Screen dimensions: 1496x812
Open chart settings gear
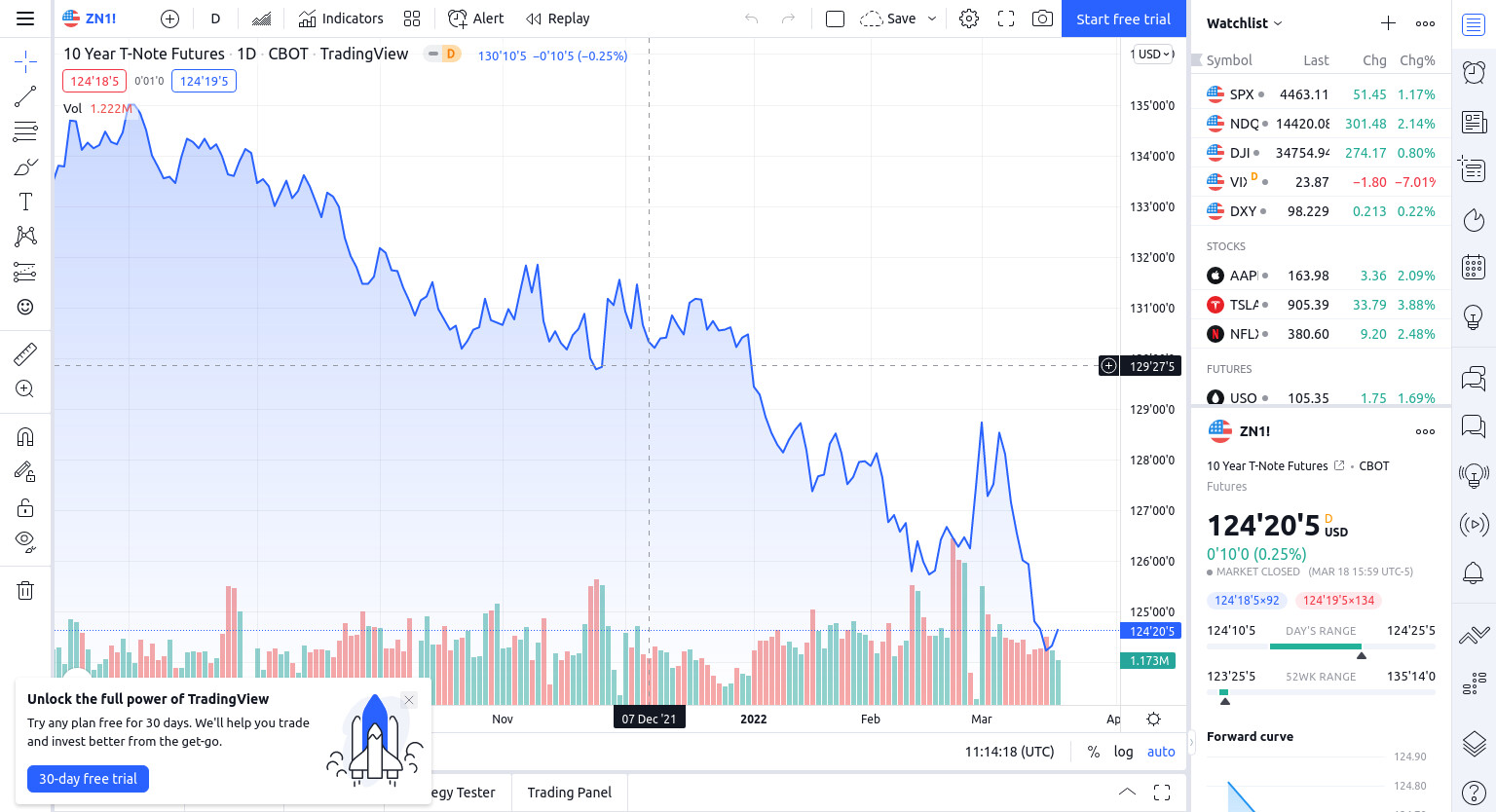(x=969, y=18)
